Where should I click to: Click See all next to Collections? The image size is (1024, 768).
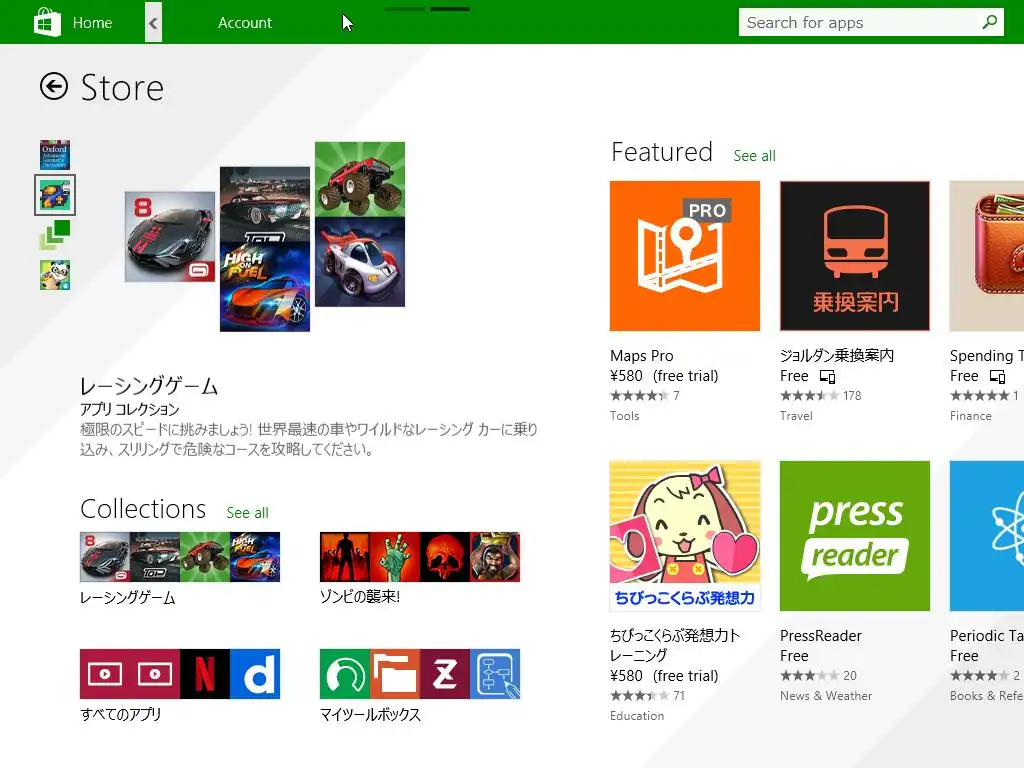click(x=248, y=513)
